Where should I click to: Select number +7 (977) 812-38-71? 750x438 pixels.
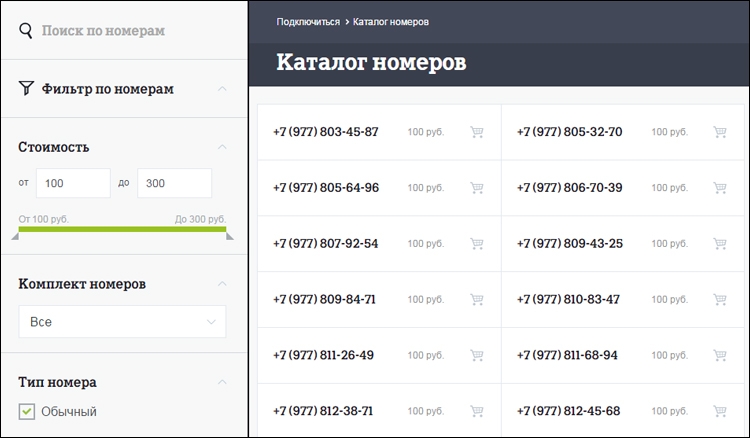pyautogui.click(x=323, y=411)
